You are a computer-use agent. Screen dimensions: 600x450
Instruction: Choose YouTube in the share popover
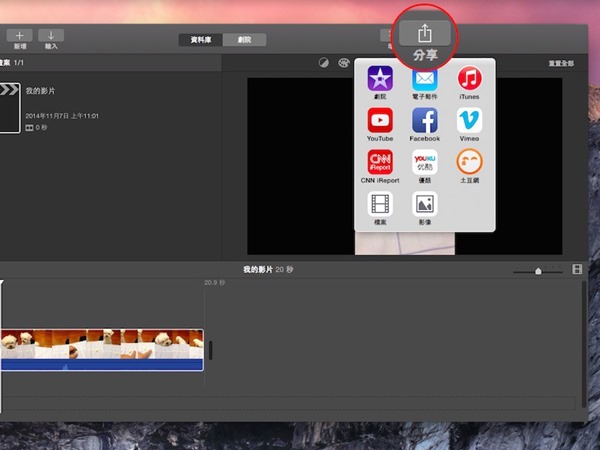coord(380,121)
